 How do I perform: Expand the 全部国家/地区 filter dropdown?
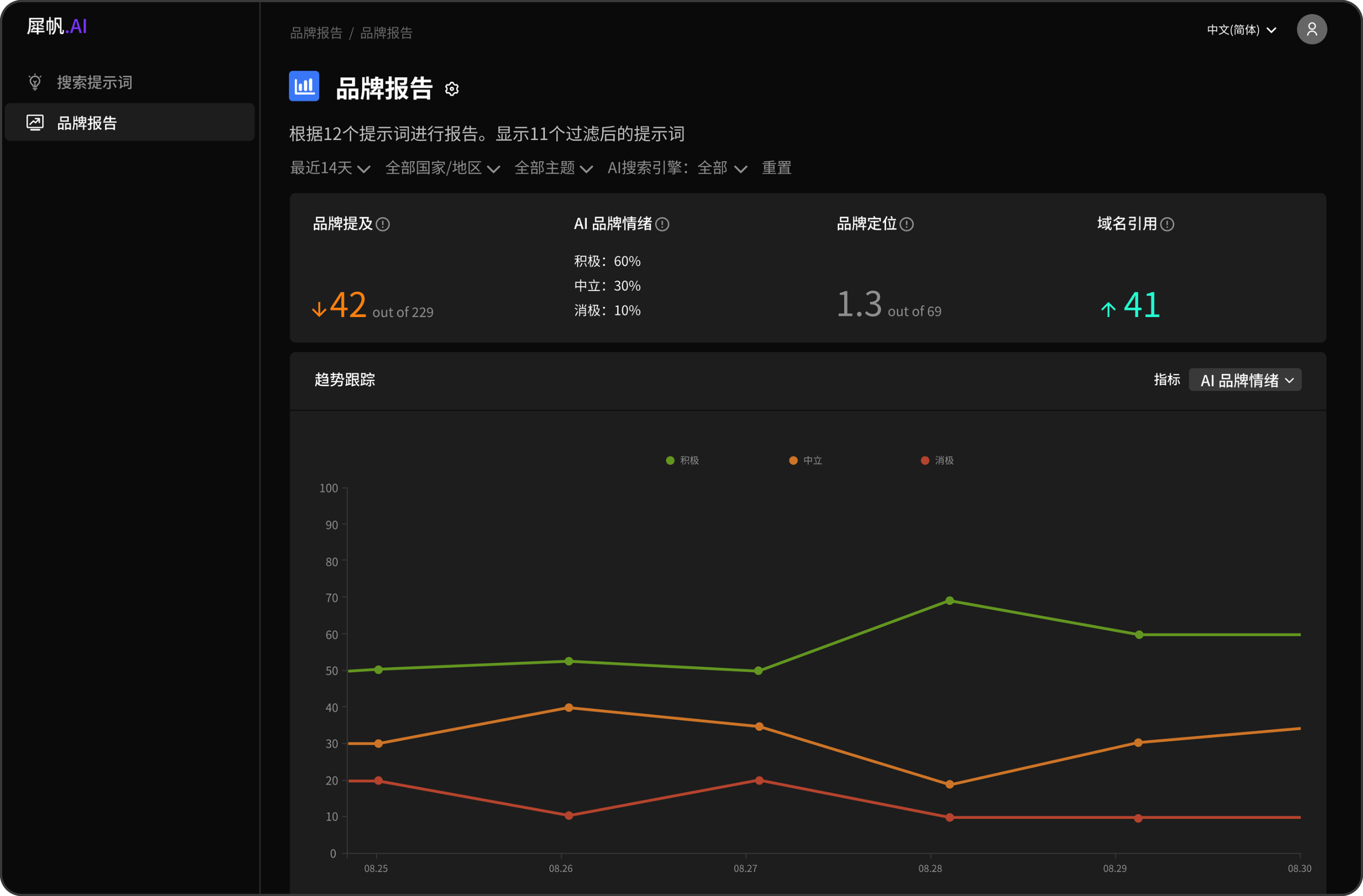click(x=442, y=168)
